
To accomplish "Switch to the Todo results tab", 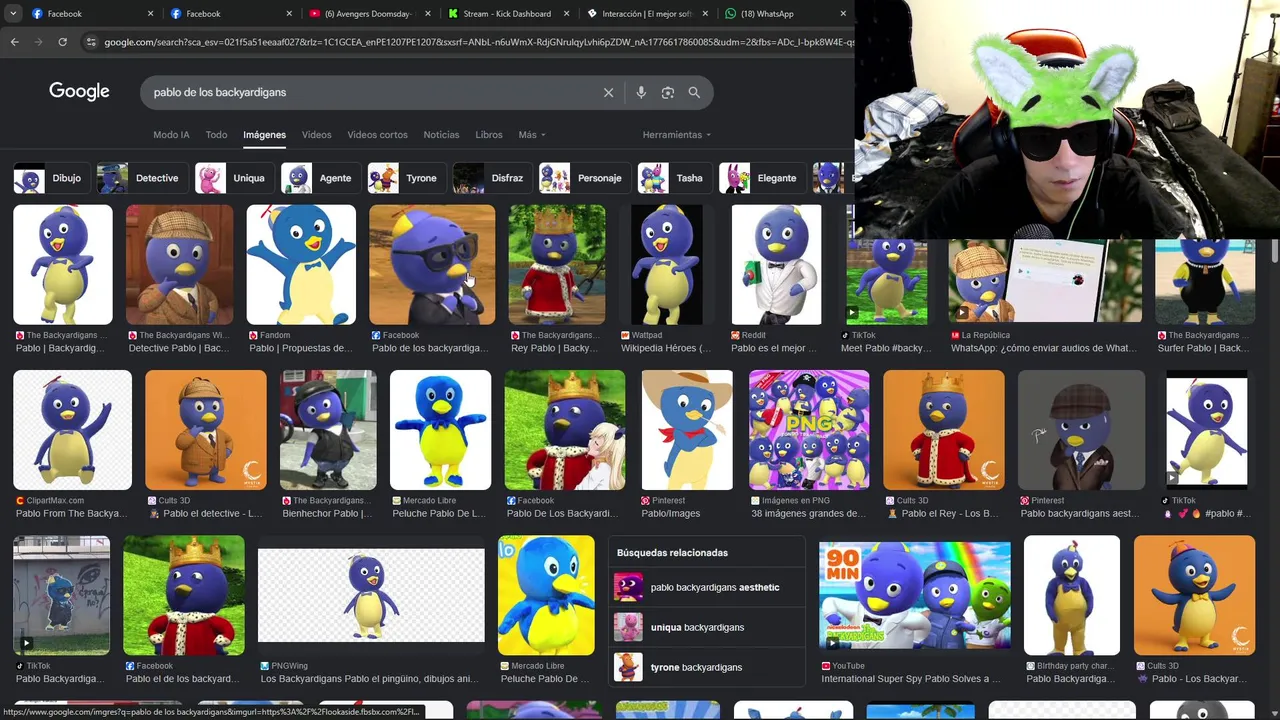I will pos(216,135).
